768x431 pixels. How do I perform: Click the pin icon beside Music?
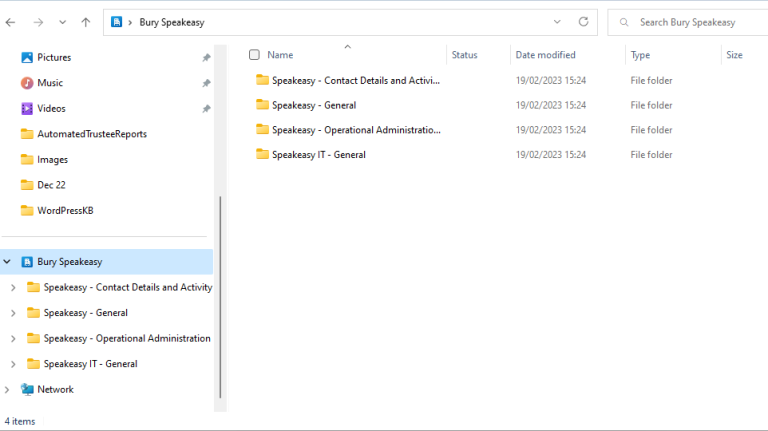click(206, 83)
